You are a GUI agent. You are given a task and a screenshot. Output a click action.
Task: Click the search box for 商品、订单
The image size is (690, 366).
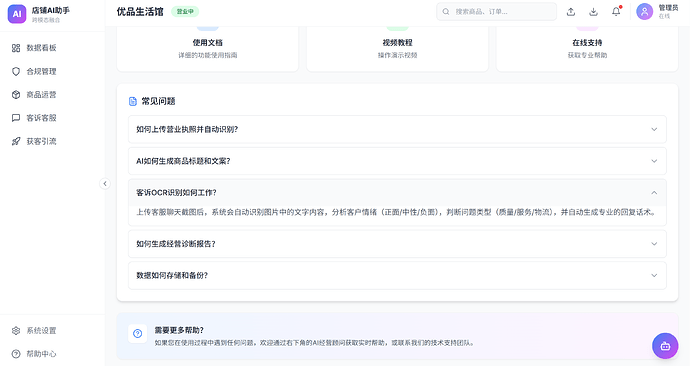click(x=496, y=11)
